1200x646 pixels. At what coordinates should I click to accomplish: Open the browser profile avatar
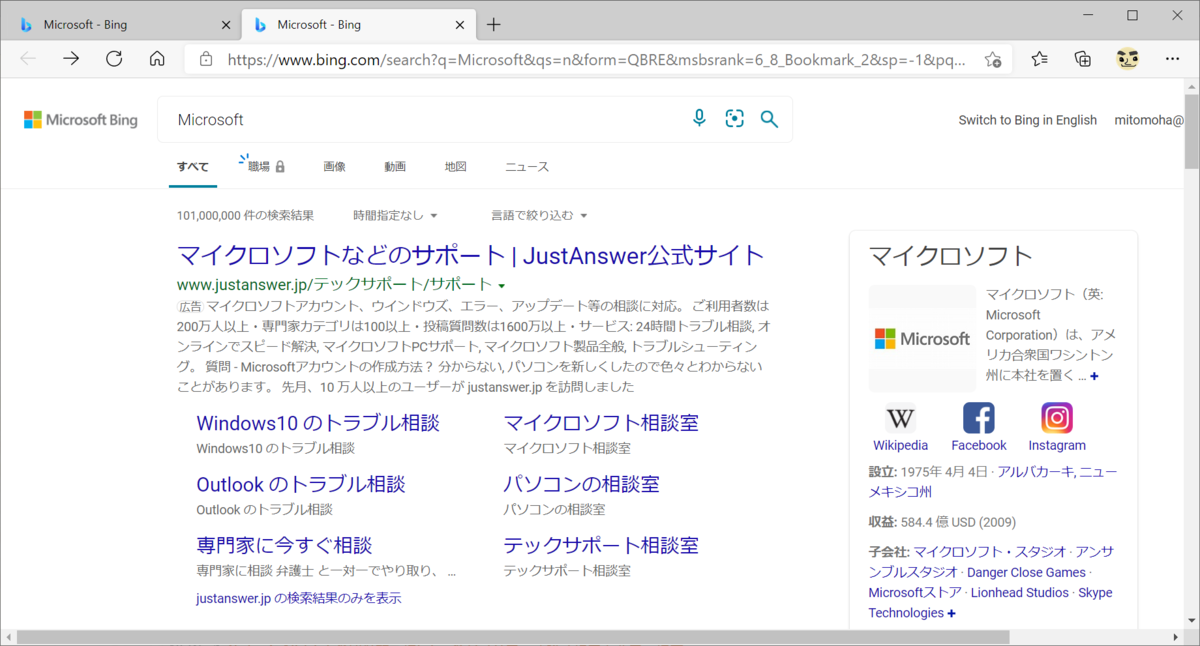click(1128, 59)
